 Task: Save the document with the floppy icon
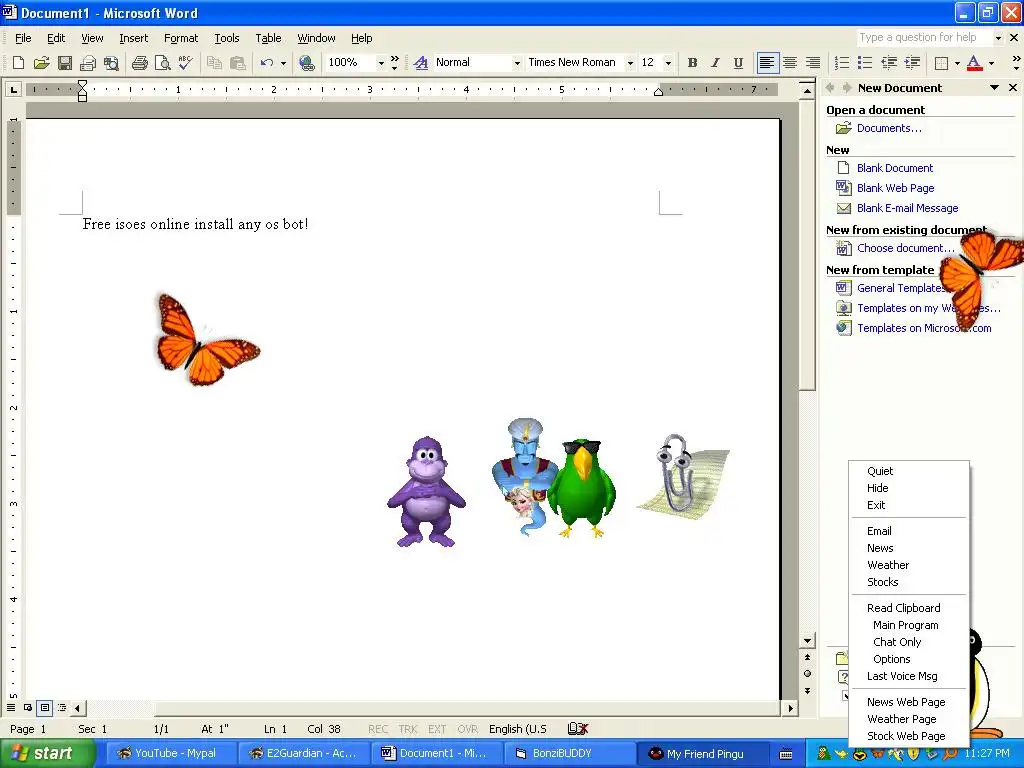tap(65, 63)
